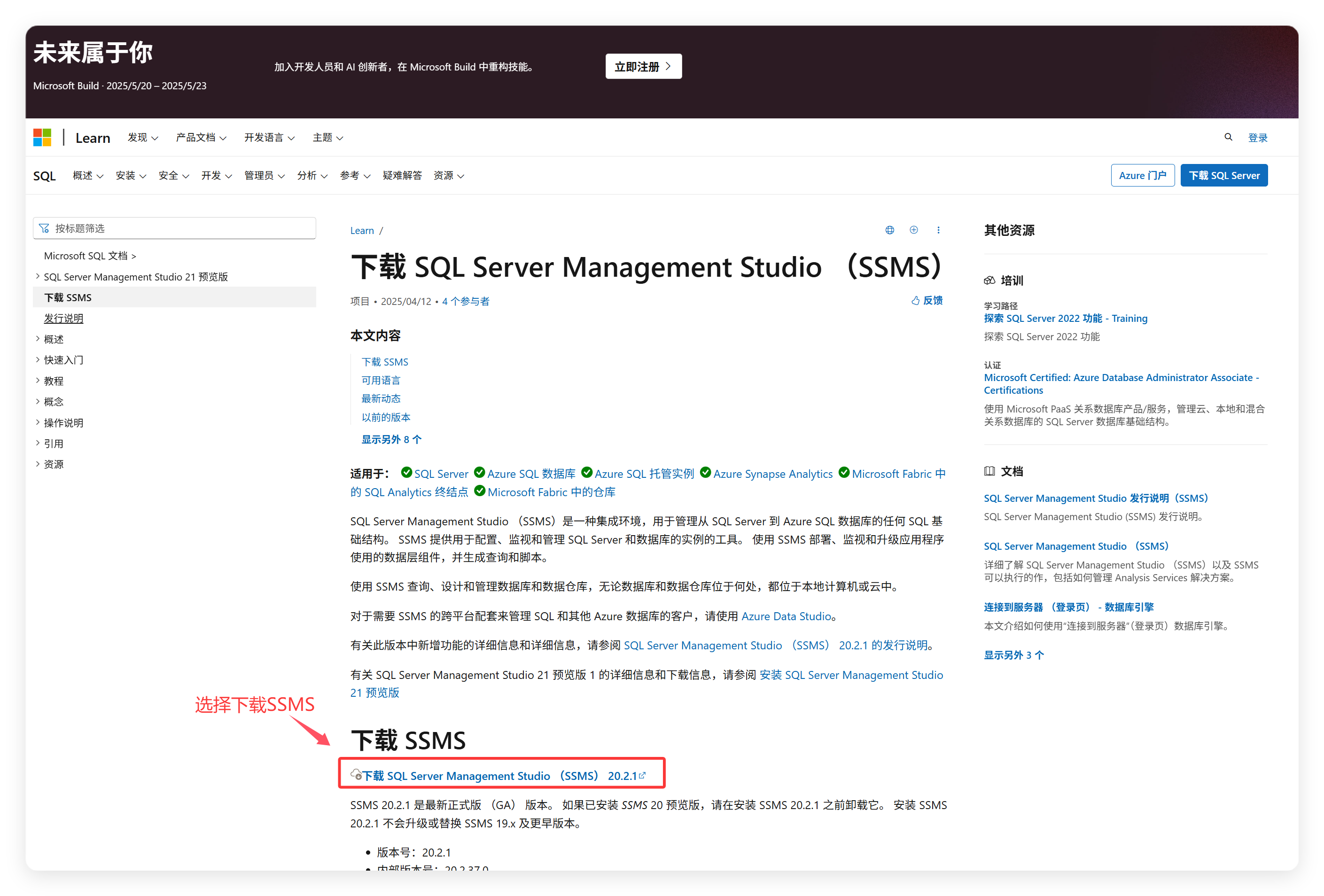
Task: Jump to 最新动态 section
Action: pos(381,398)
